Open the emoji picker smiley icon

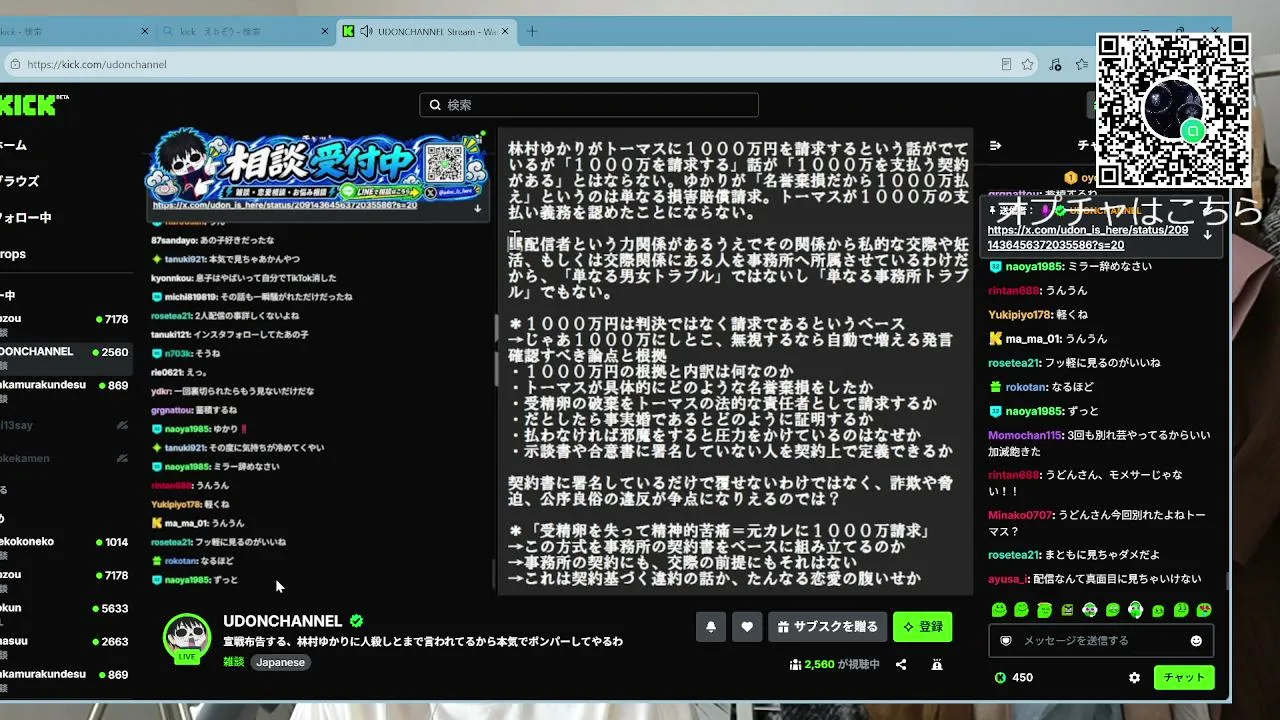pyautogui.click(x=1196, y=640)
